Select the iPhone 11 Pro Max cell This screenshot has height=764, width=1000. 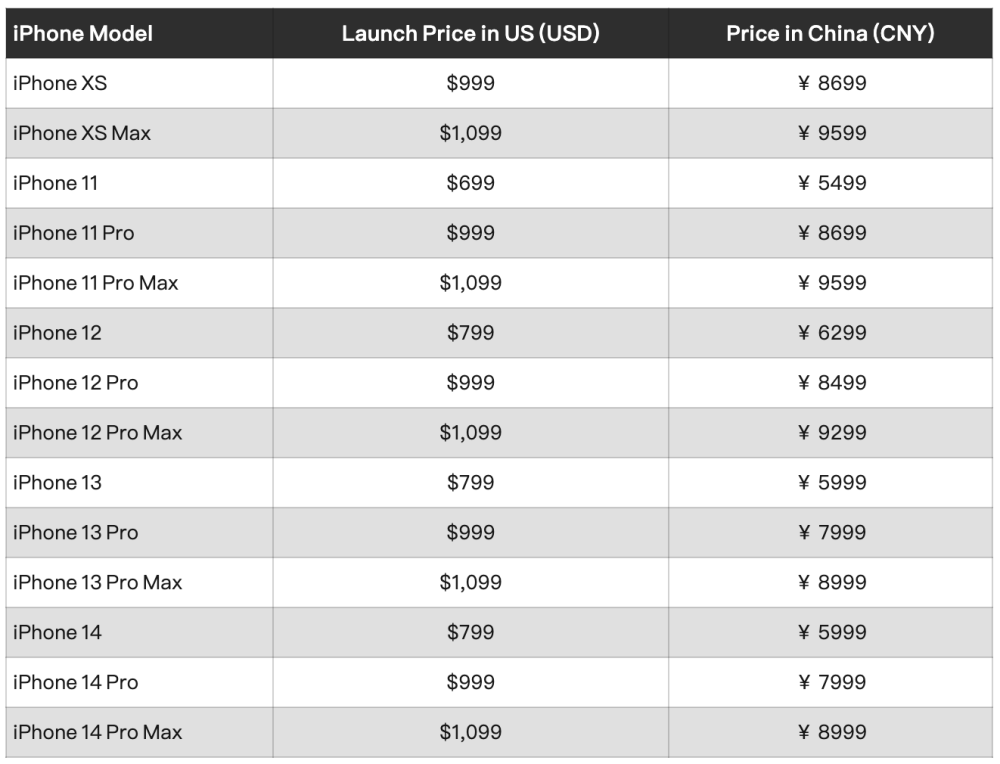(x=96, y=283)
